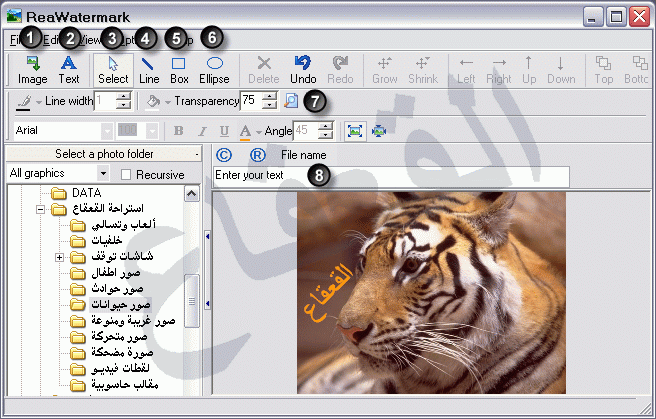Move object Left with arrow tool
Viewport: 656px width, 419px height.
point(466,70)
